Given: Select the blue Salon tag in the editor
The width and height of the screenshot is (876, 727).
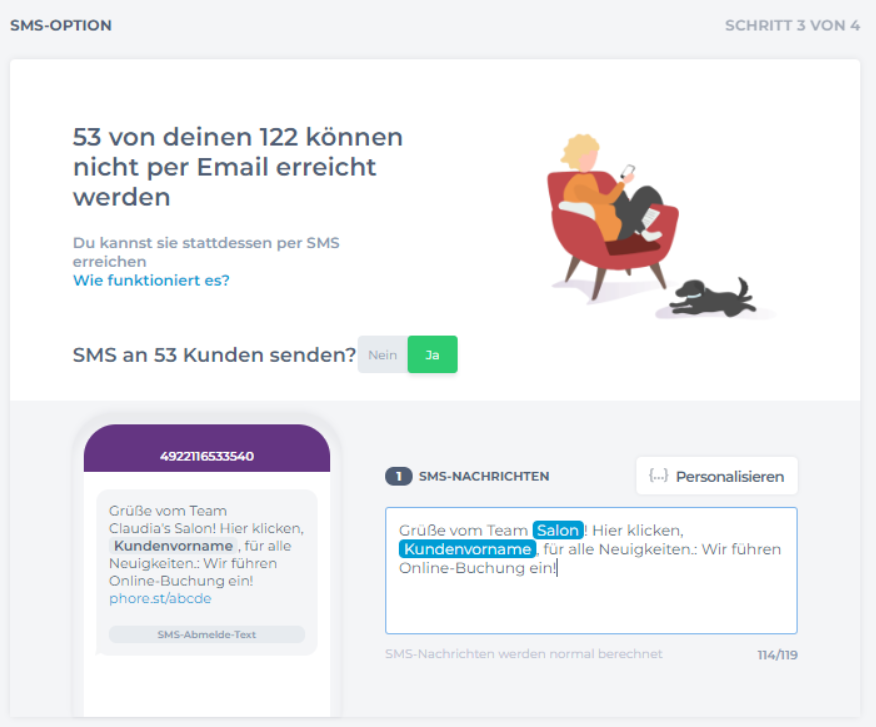Looking at the screenshot, I should point(557,530).
